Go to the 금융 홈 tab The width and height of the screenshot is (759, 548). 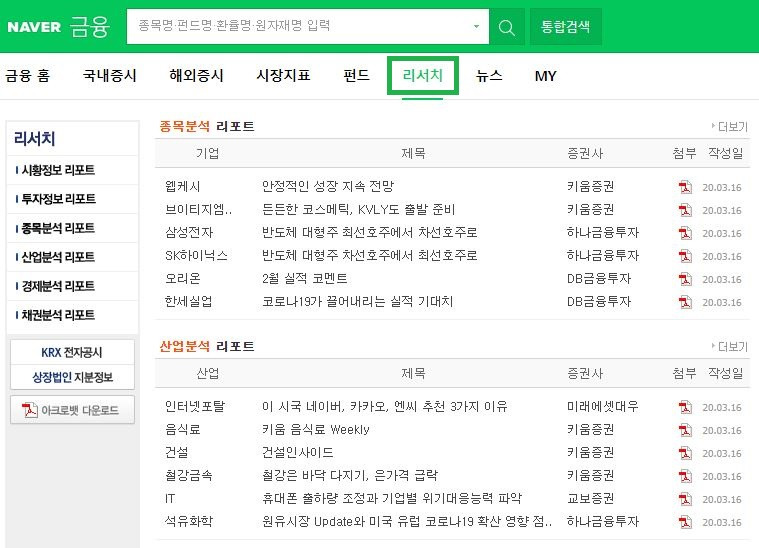click(x=28, y=76)
